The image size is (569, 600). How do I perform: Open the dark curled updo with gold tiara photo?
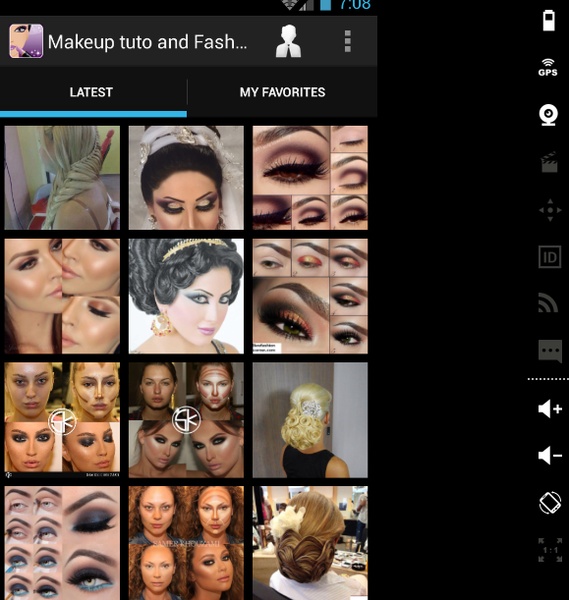[186, 296]
